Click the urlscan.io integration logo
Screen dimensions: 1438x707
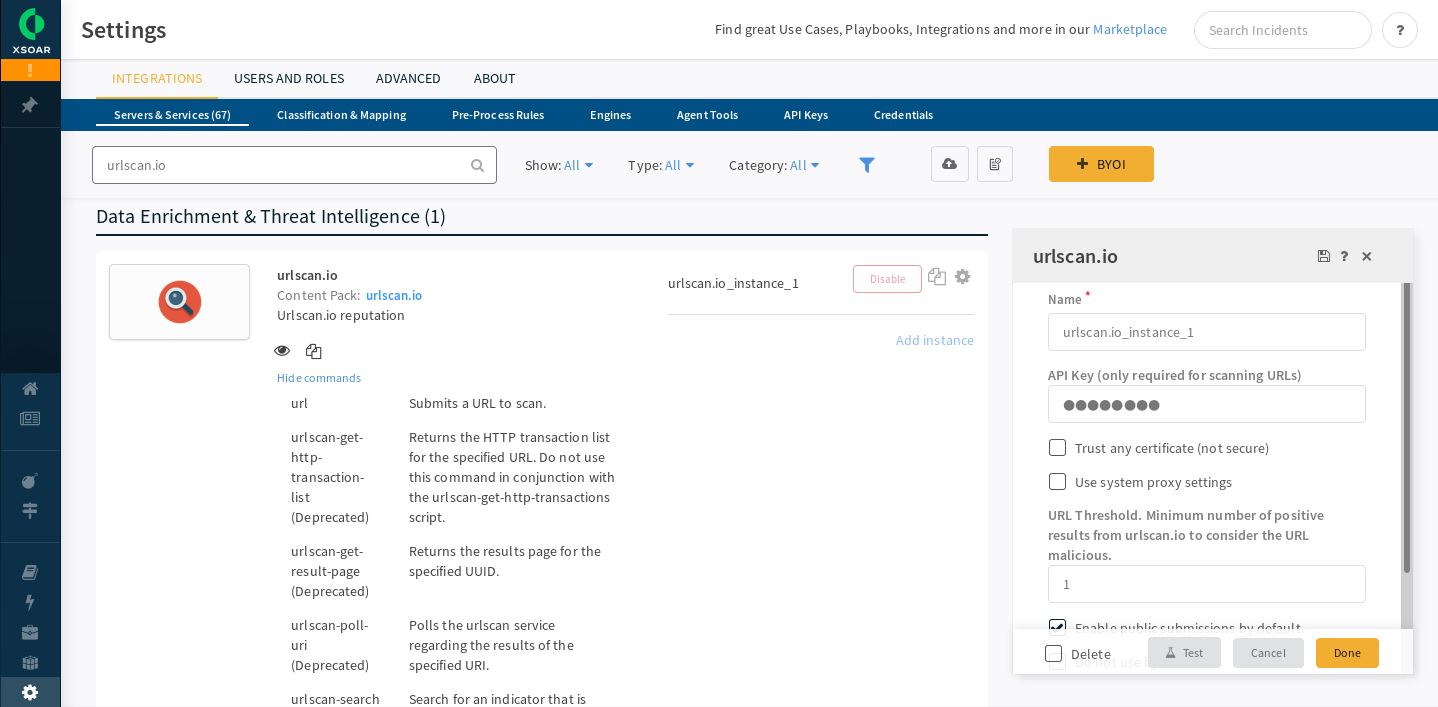(180, 302)
